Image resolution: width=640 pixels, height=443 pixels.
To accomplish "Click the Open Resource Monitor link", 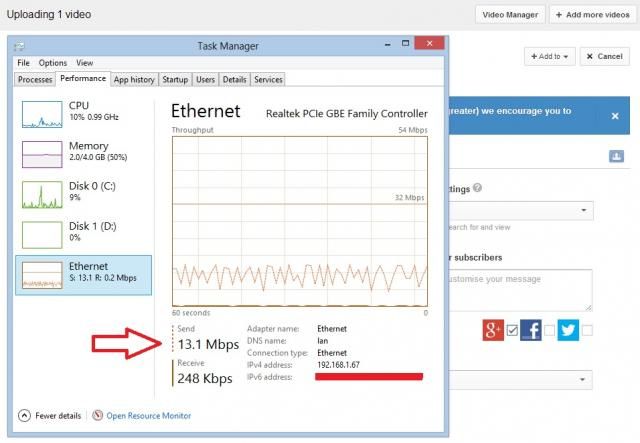I will [147, 416].
